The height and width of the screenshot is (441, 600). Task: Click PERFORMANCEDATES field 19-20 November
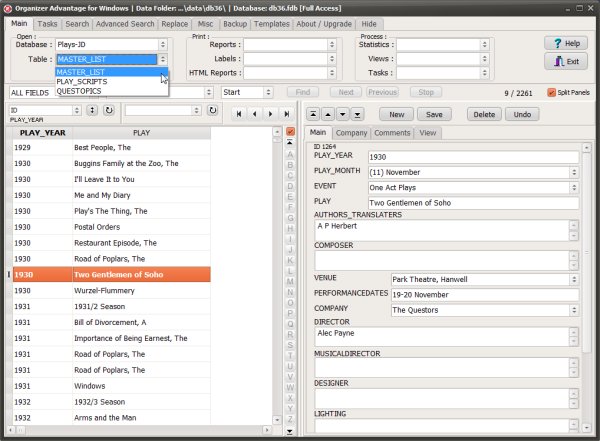pyautogui.click(x=485, y=295)
